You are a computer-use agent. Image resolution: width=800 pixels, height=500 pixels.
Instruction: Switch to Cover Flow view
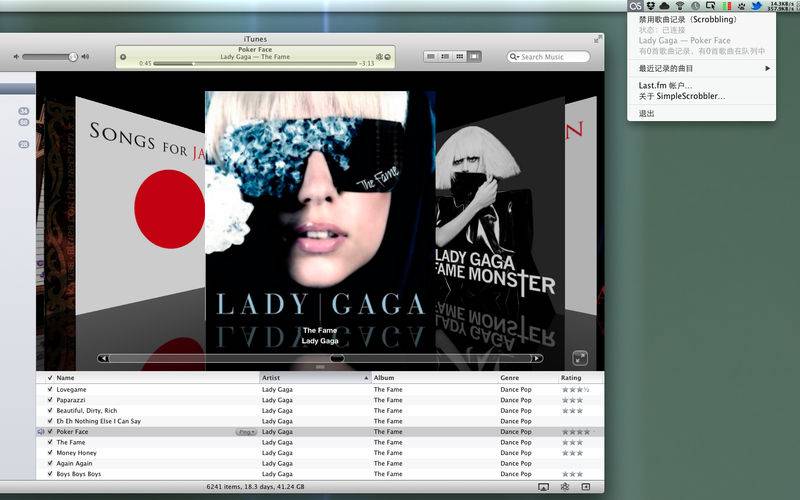474,57
